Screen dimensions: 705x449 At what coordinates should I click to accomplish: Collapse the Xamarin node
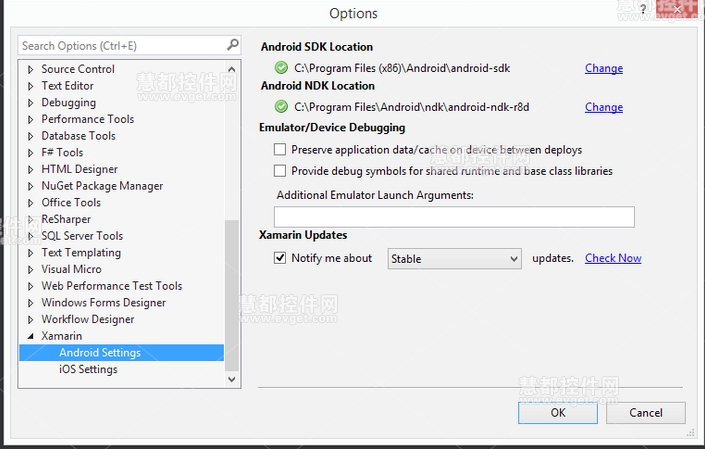click(31, 336)
